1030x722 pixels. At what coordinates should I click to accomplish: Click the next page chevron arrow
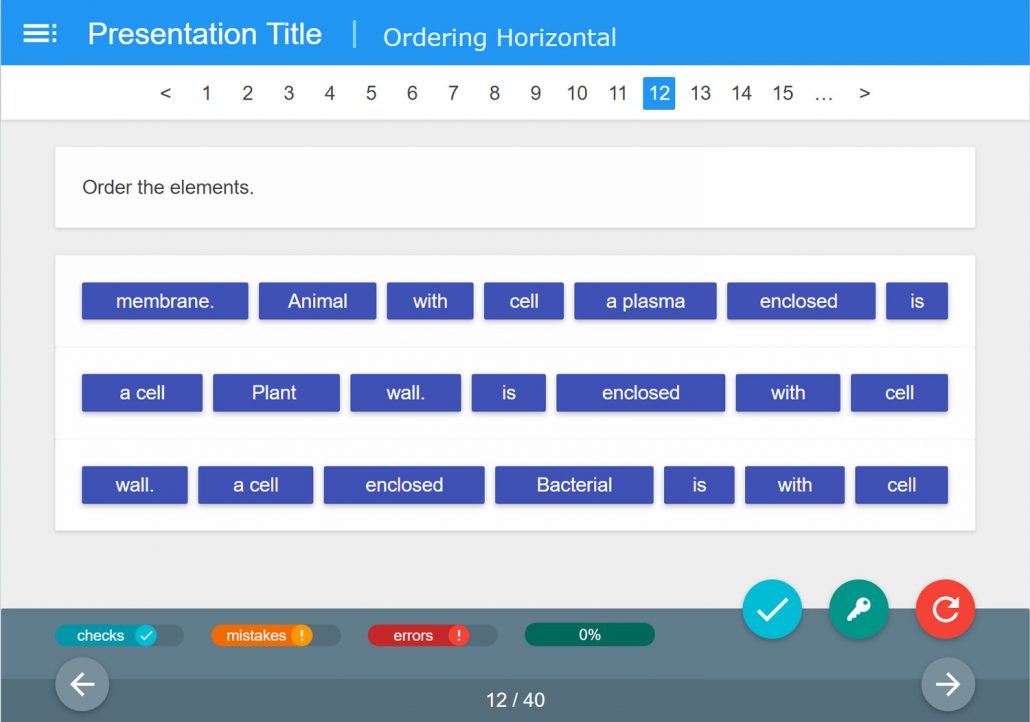point(864,93)
